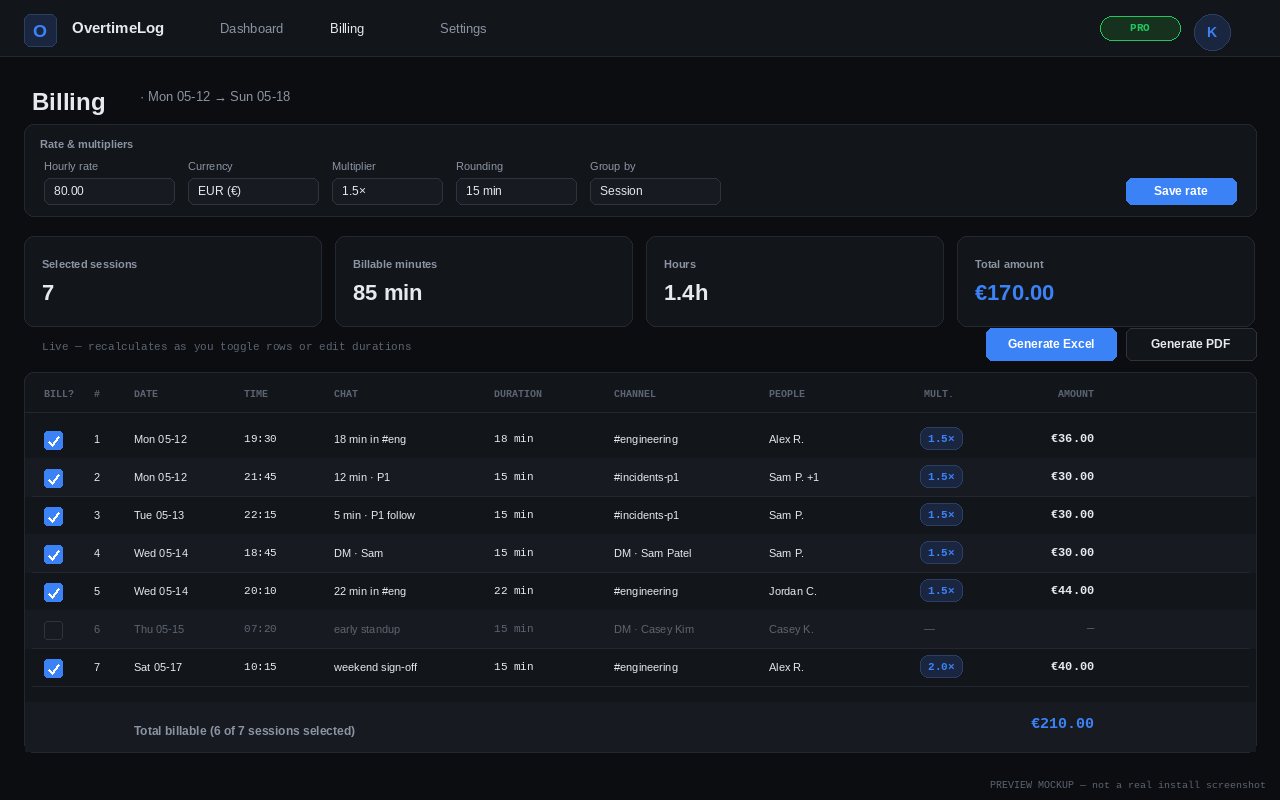
Task: Click the MULT. column header
Action: click(939, 394)
